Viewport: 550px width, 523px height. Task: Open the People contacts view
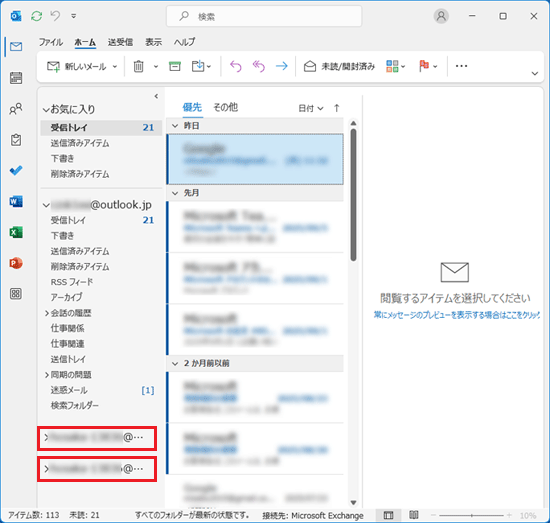16,109
